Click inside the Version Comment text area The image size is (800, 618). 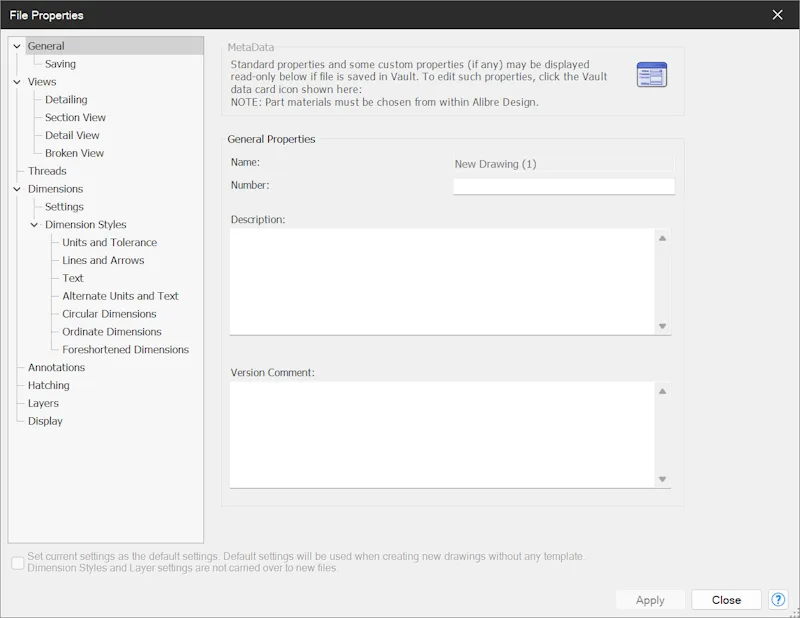(x=442, y=435)
